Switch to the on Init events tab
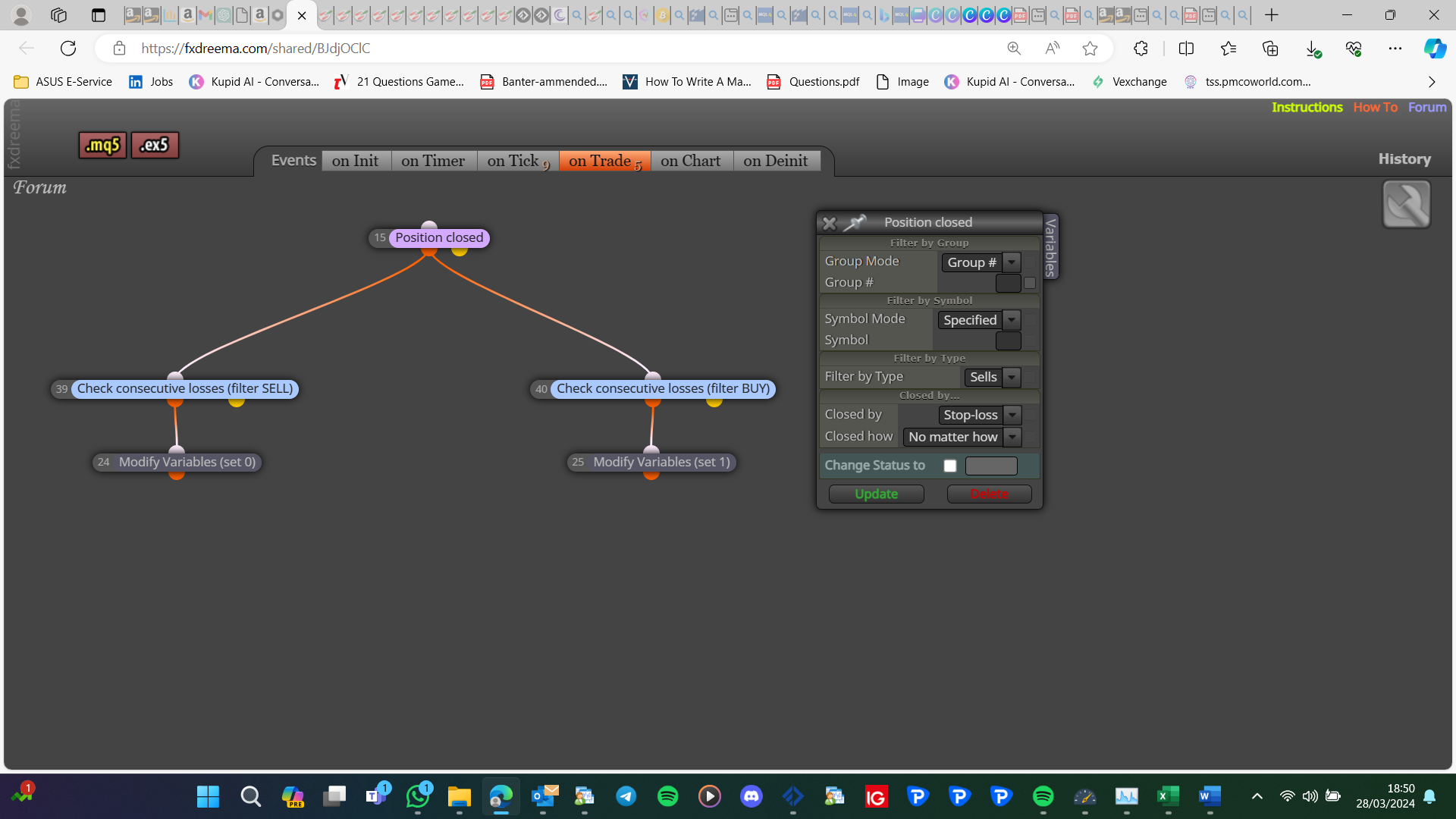This screenshot has width=1456, height=819. coord(356,161)
